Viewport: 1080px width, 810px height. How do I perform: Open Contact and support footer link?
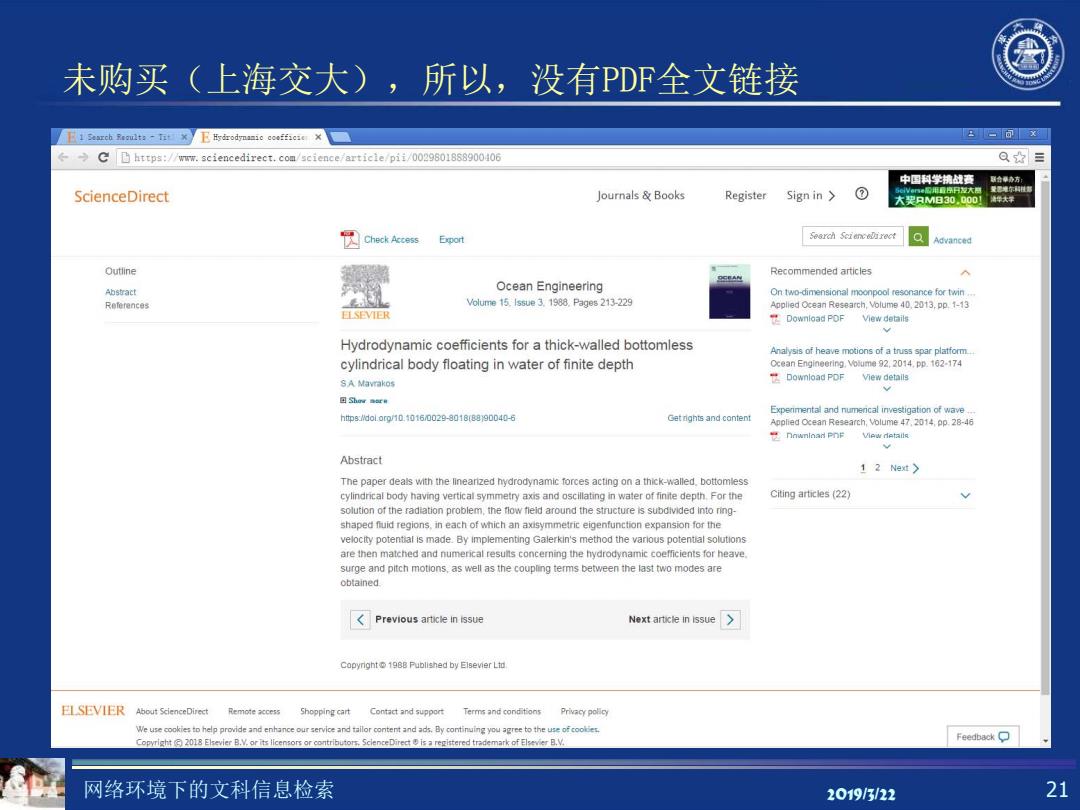pos(407,712)
